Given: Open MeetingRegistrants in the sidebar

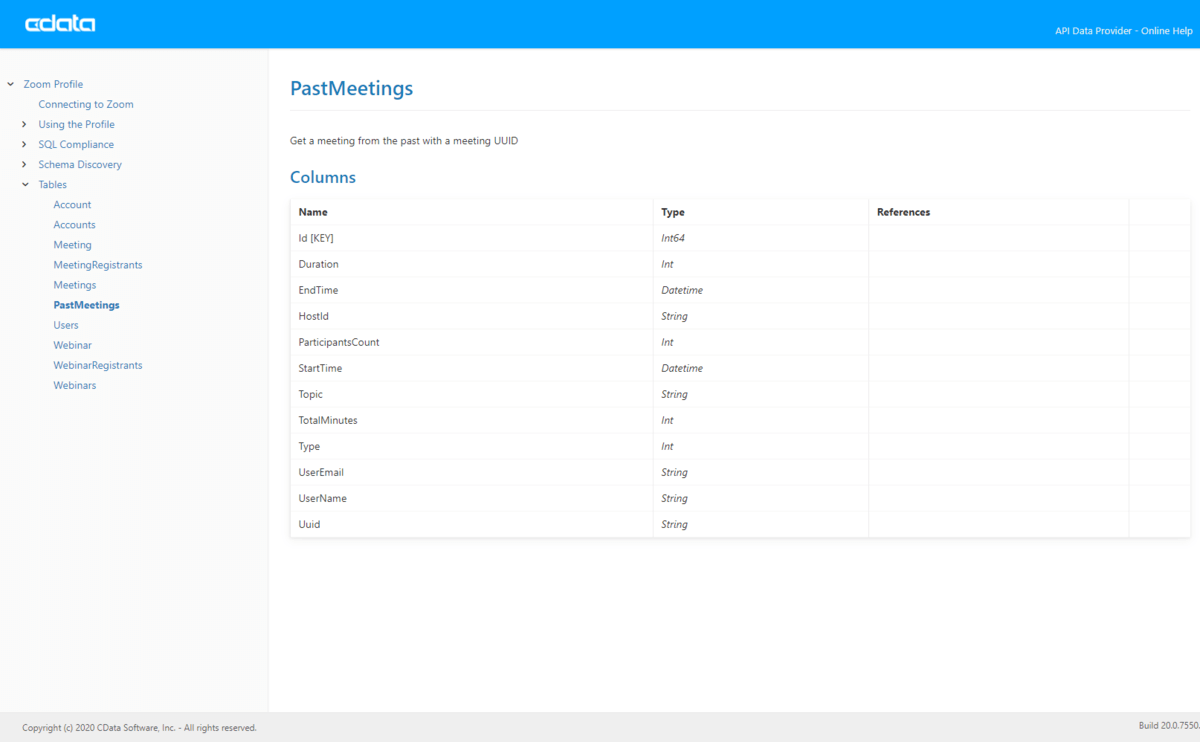Looking at the screenshot, I should coord(98,264).
